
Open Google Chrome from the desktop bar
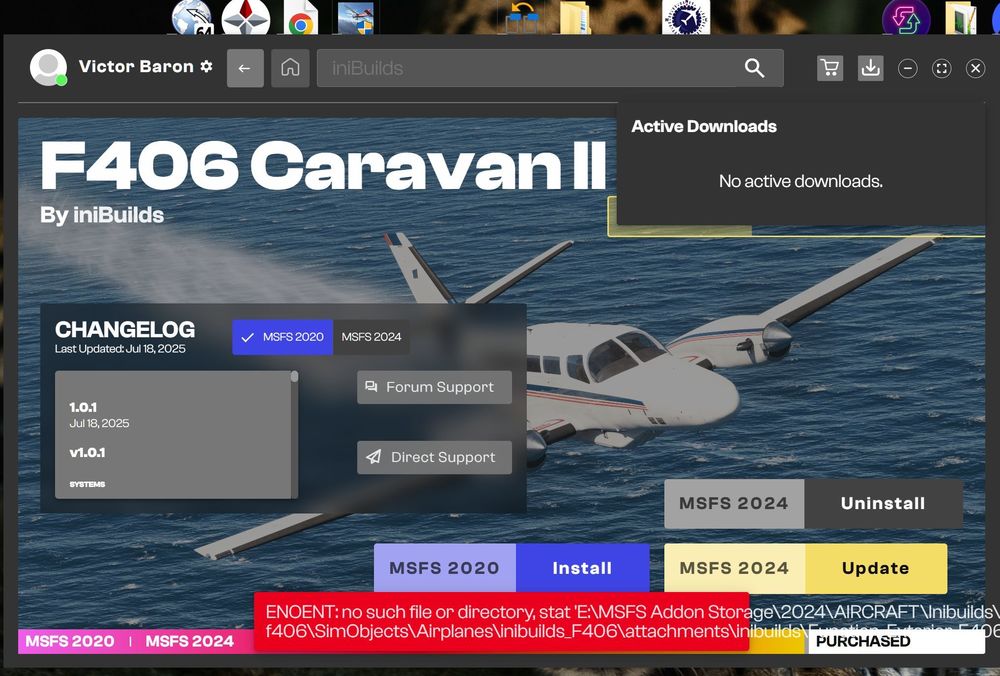coord(300,18)
